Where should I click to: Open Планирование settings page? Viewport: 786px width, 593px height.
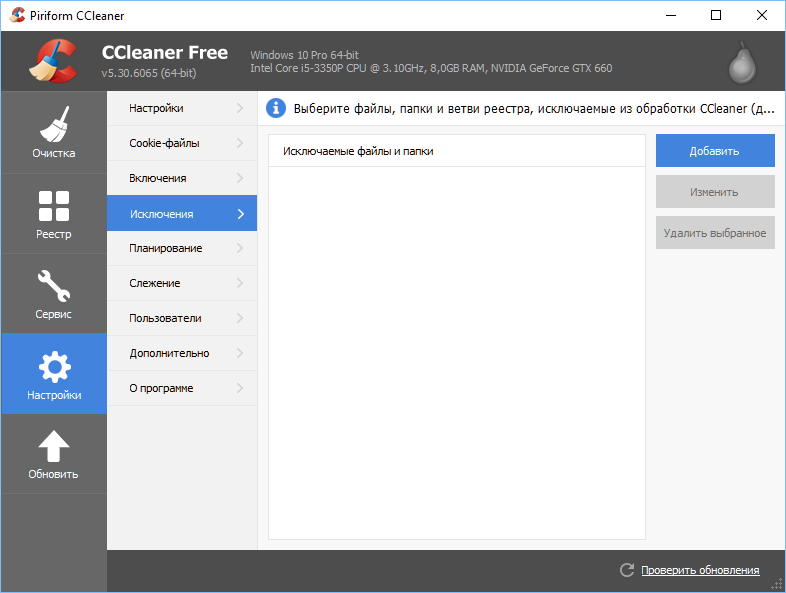182,248
